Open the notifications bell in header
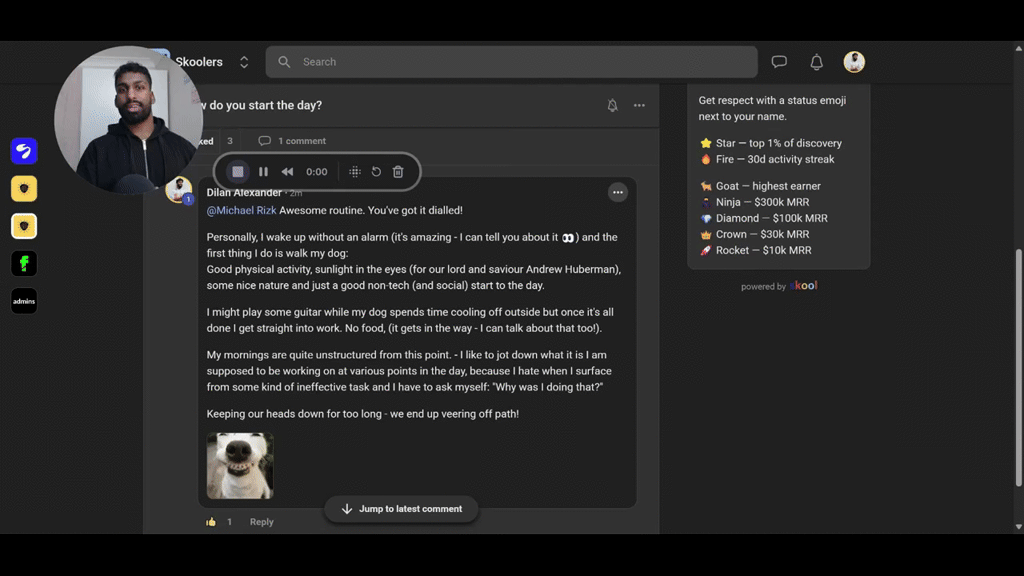Viewport: 1024px width, 576px height. (x=816, y=62)
